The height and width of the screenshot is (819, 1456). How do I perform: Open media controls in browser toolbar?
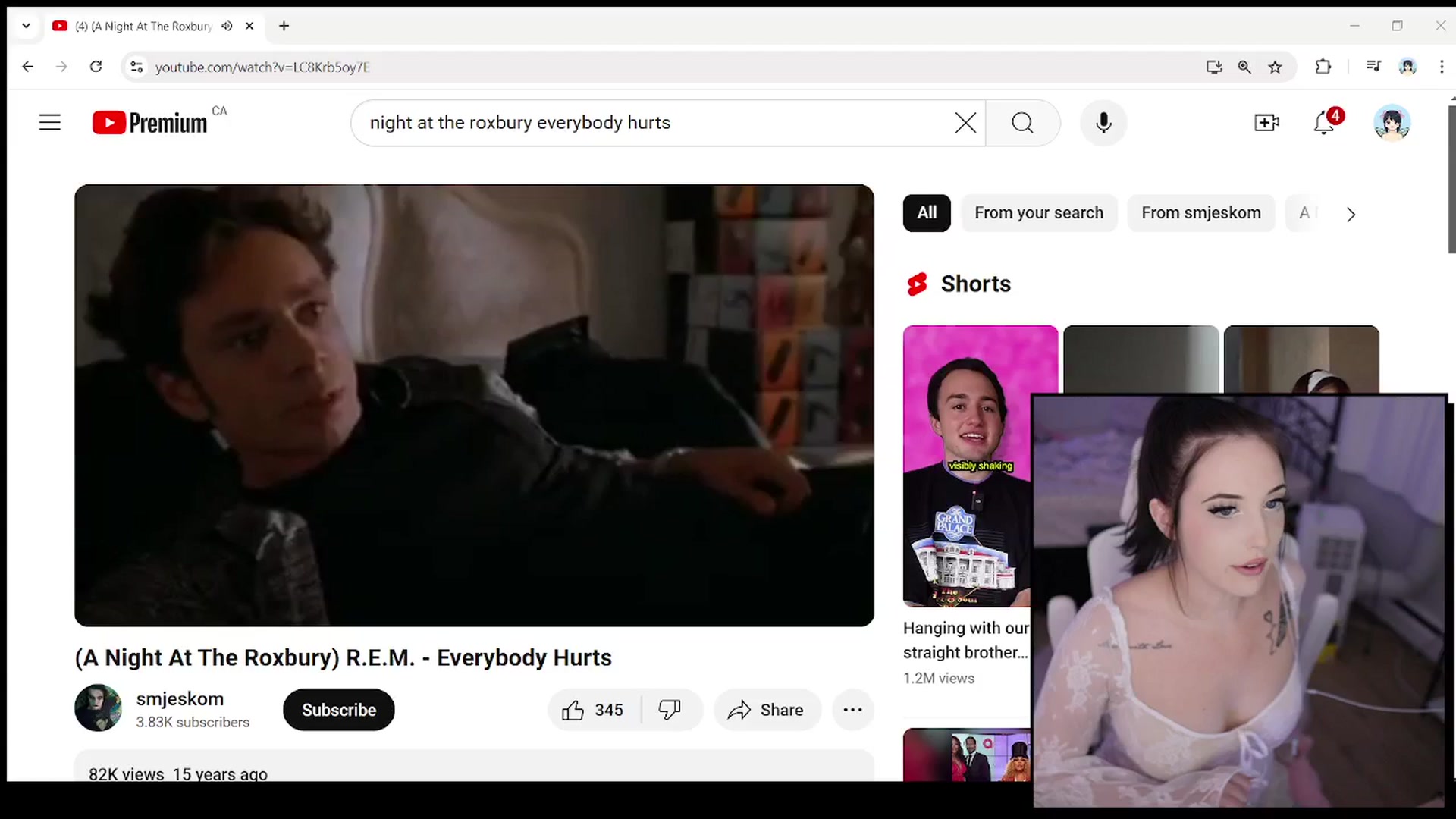[x=1373, y=67]
